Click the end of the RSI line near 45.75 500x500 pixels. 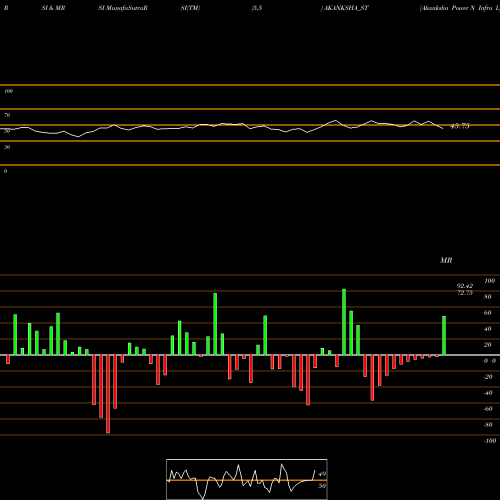(x=442, y=128)
